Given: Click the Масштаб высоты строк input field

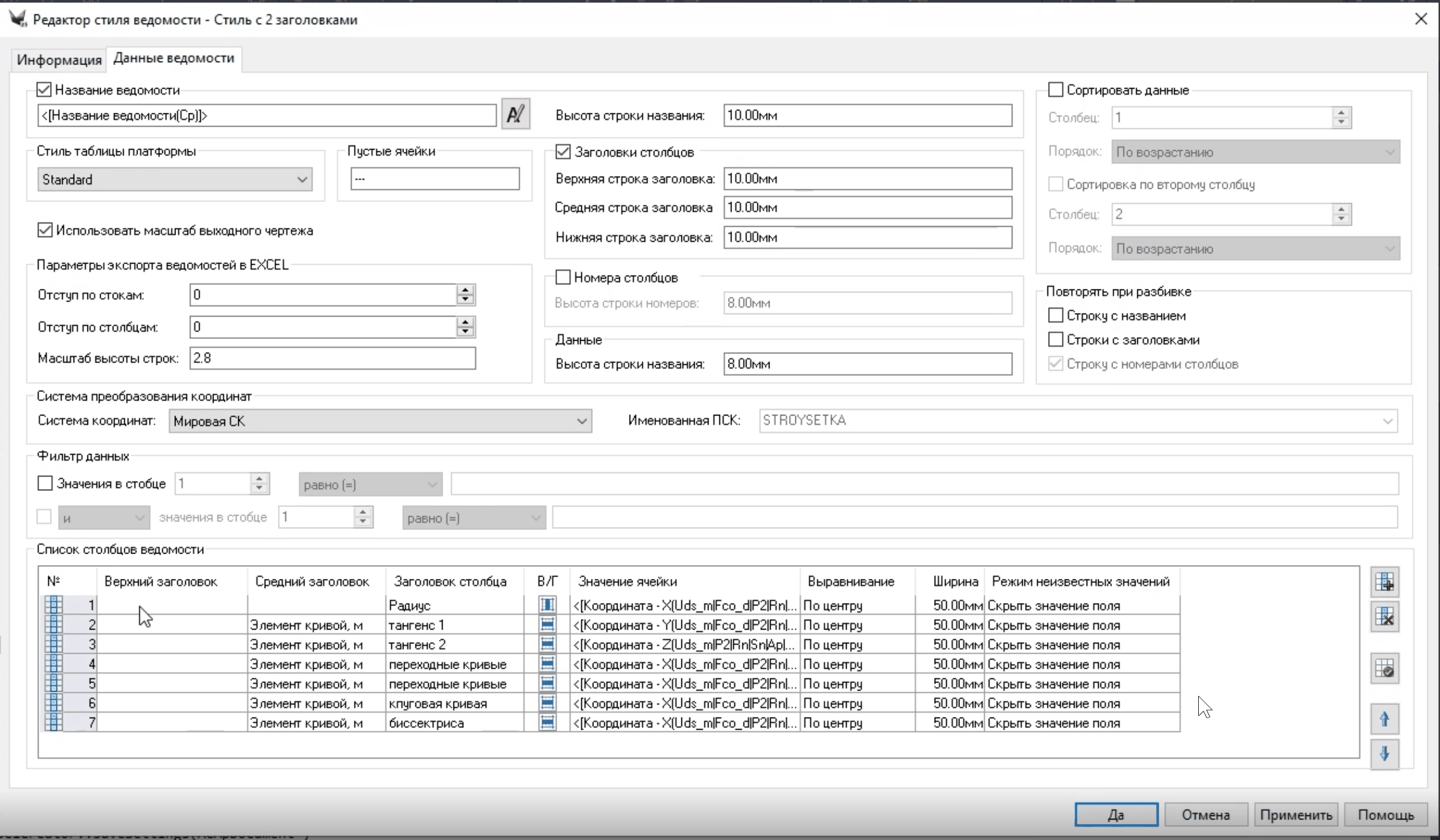Looking at the screenshot, I should tap(332, 358).
